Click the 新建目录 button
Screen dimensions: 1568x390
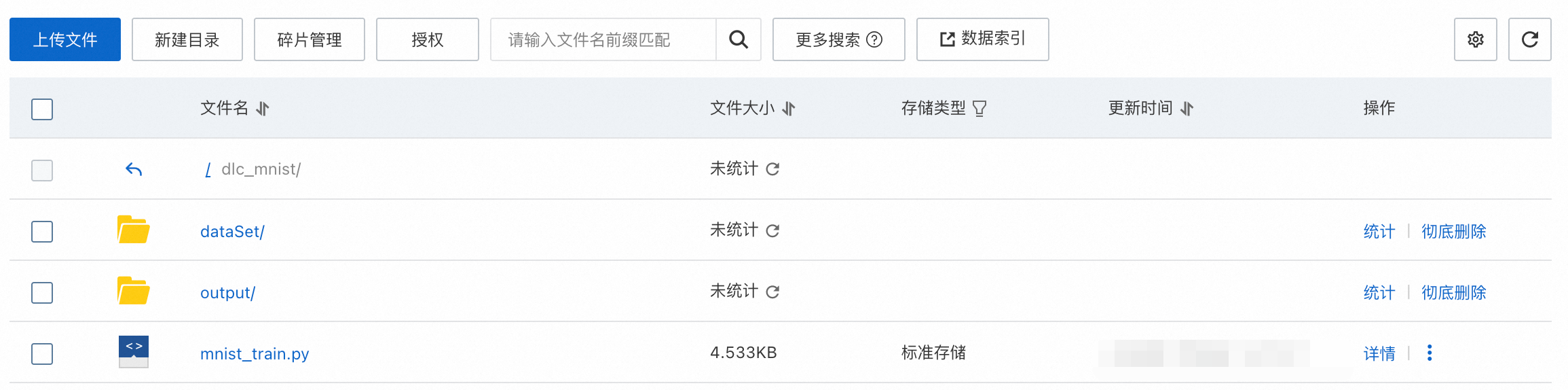pos(187,39)
